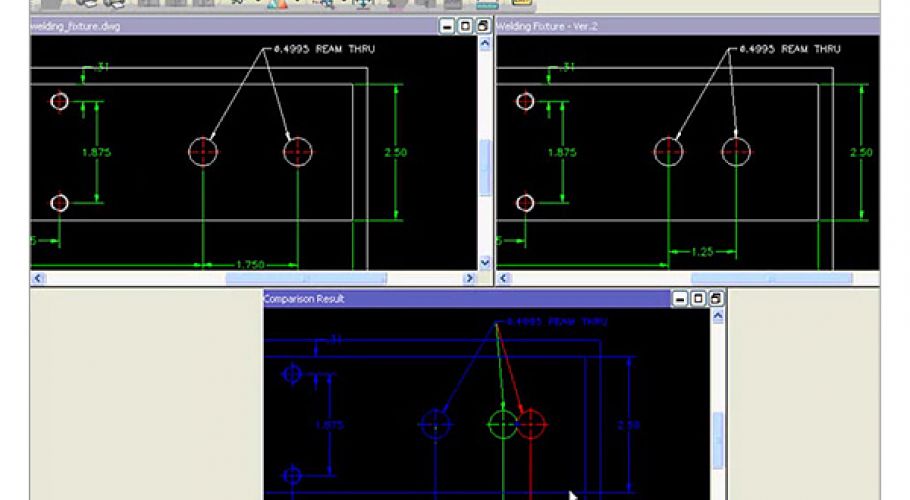Maximize the Comparison Result window
The height and width of the screenshot is (500, 910).
point(698,299)
